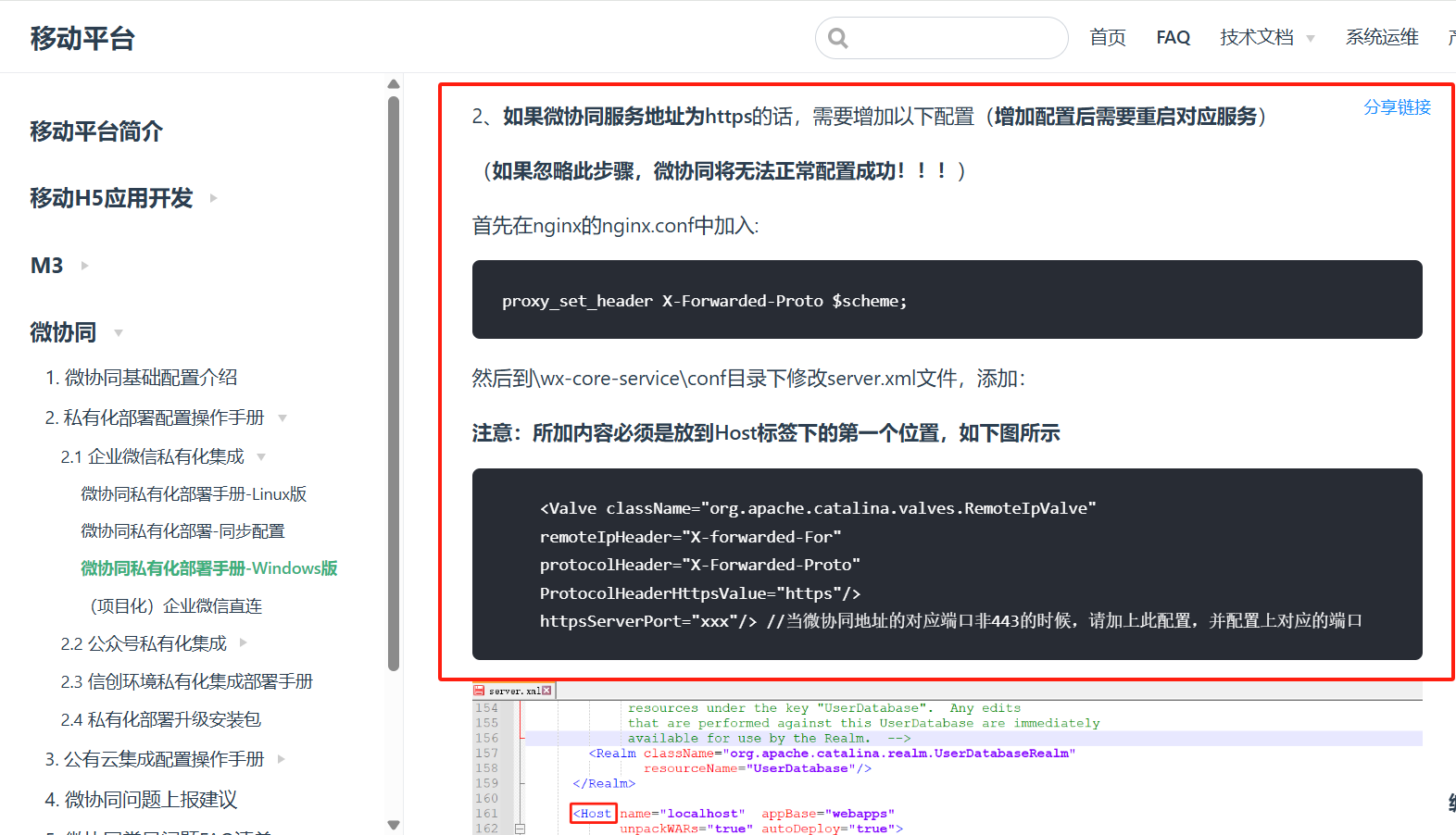Click the httpsServerPort code line
This screenshot has width=1456, height=835.
pyautogui.click(x=951, y=621)
